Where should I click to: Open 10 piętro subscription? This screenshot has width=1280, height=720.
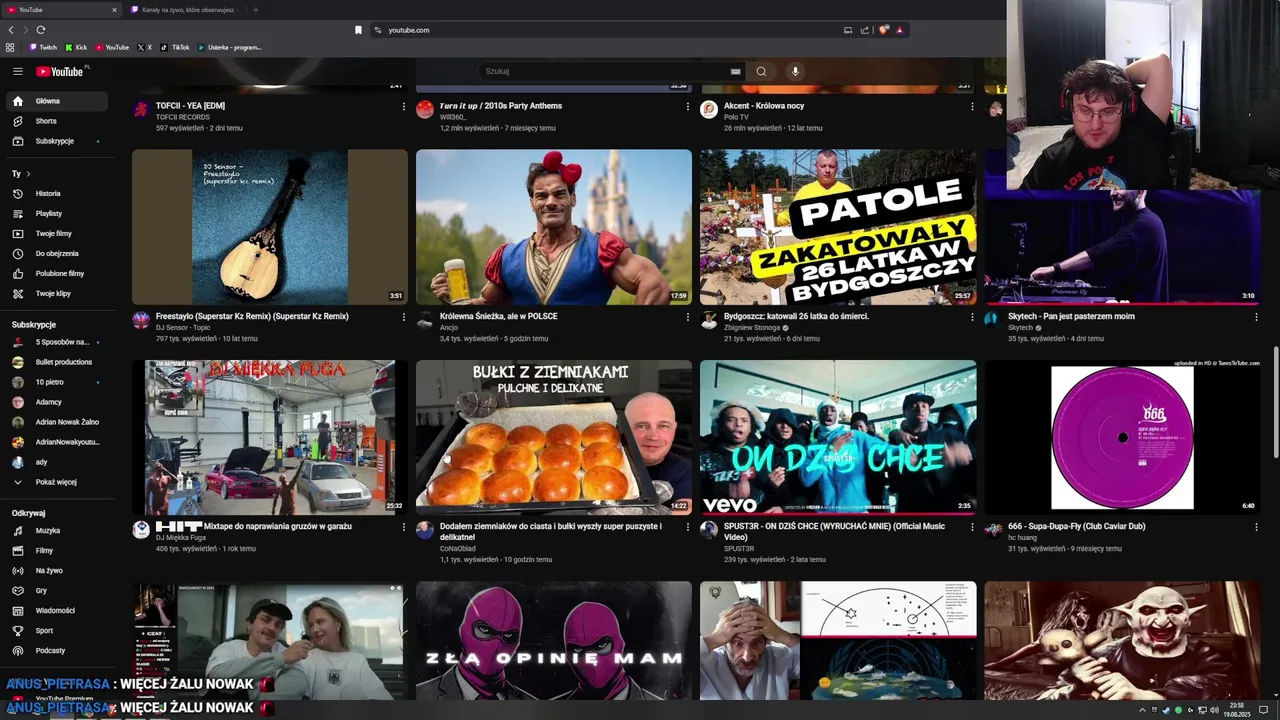click(x=56, y=382)
